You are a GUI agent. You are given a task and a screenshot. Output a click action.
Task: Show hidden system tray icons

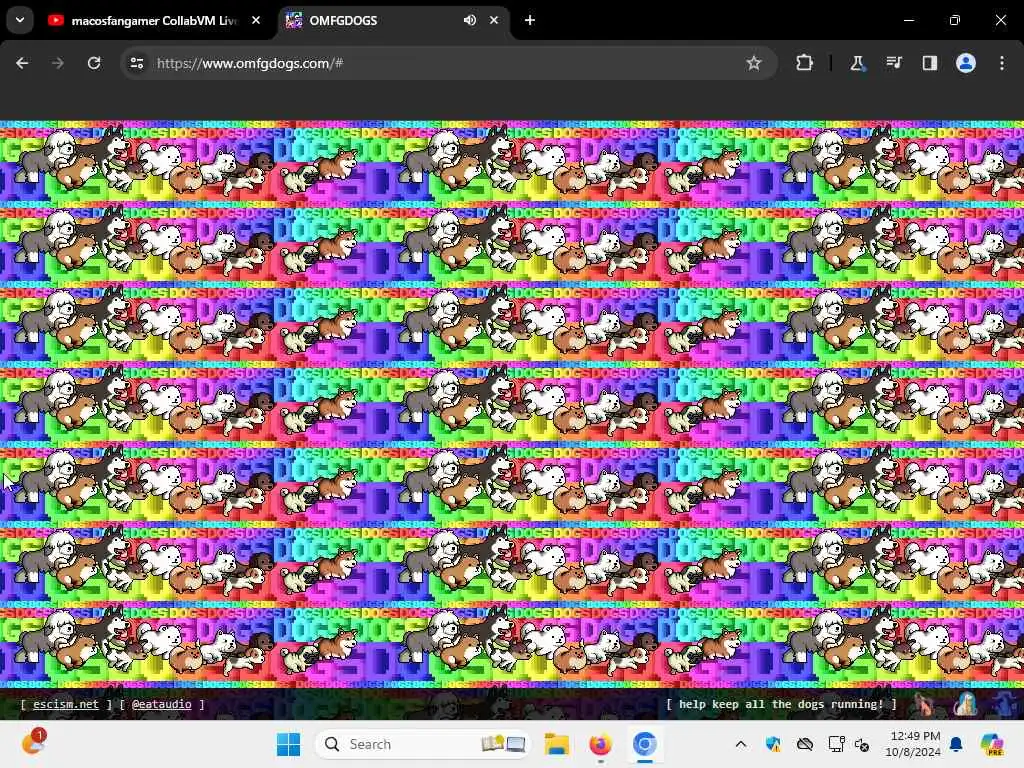click(x=741, y=744)
